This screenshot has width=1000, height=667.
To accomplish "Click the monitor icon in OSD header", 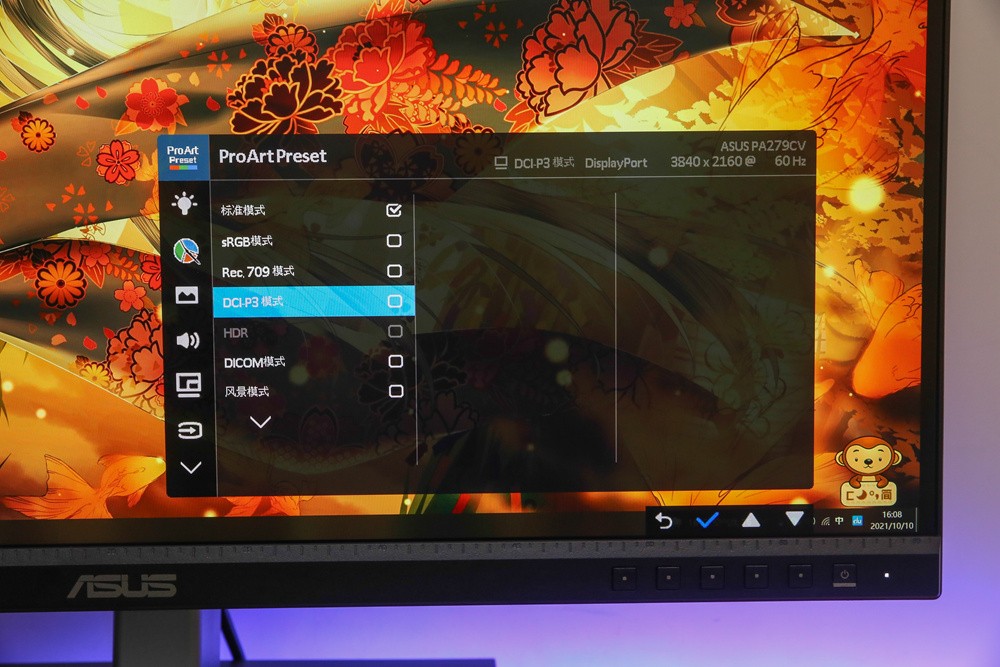I will point(501,163).
